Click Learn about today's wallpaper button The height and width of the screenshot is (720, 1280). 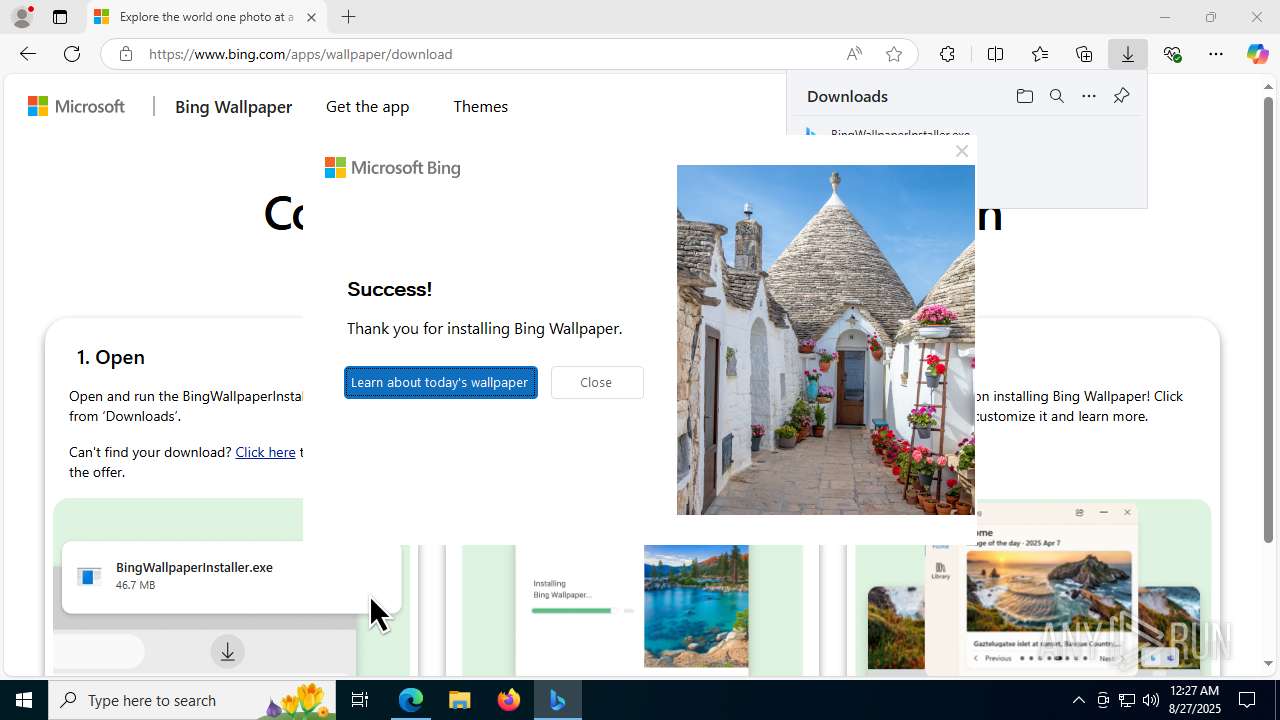[441, 382]
